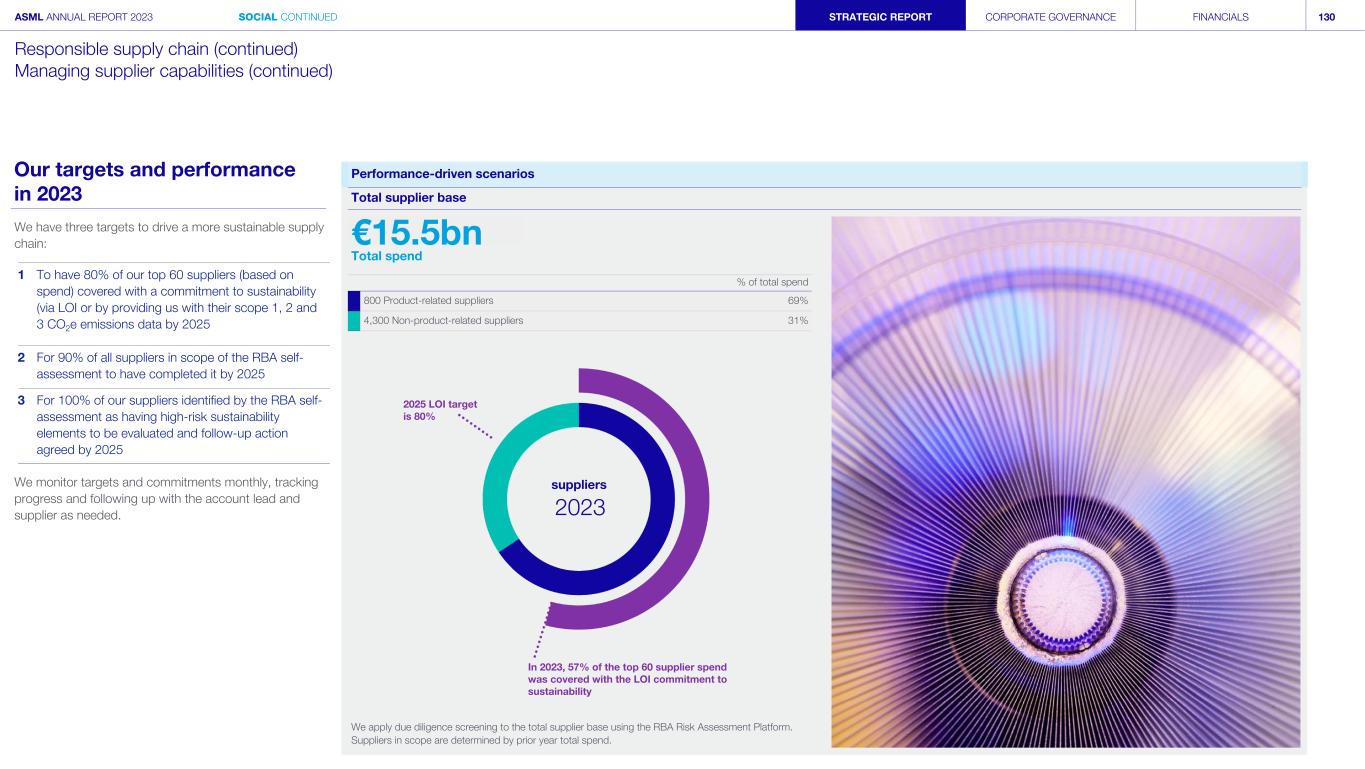This screenshot has width=1365, height=769.
Task: Open the Financials tab
Action: [x=1220, y=16]
